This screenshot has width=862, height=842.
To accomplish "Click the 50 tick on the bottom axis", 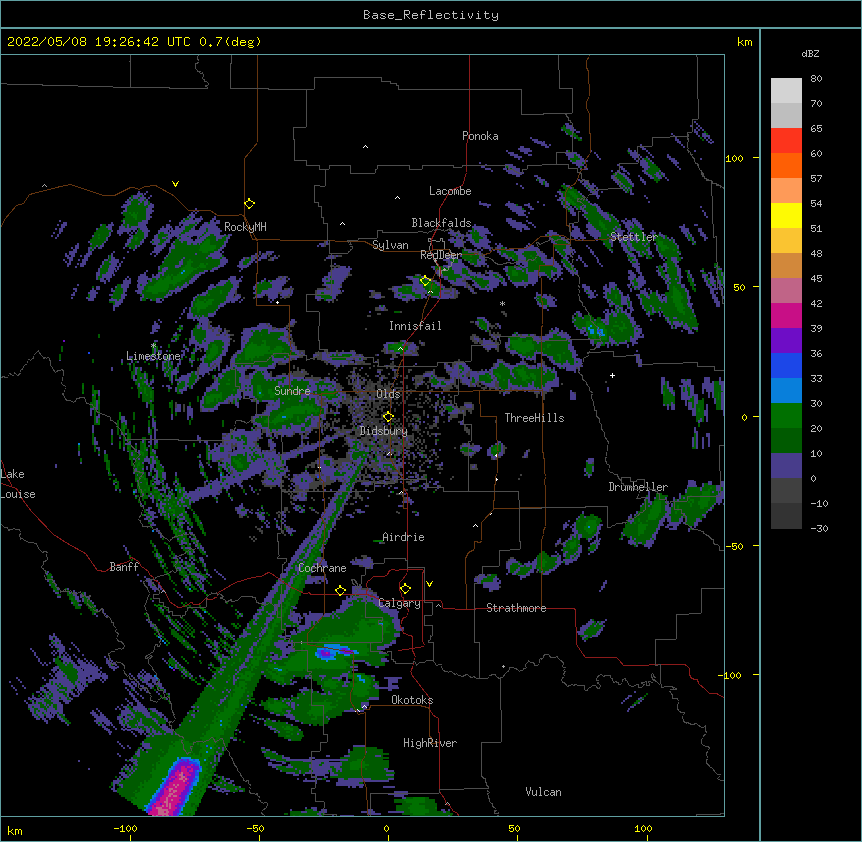I will coord(514,828).
